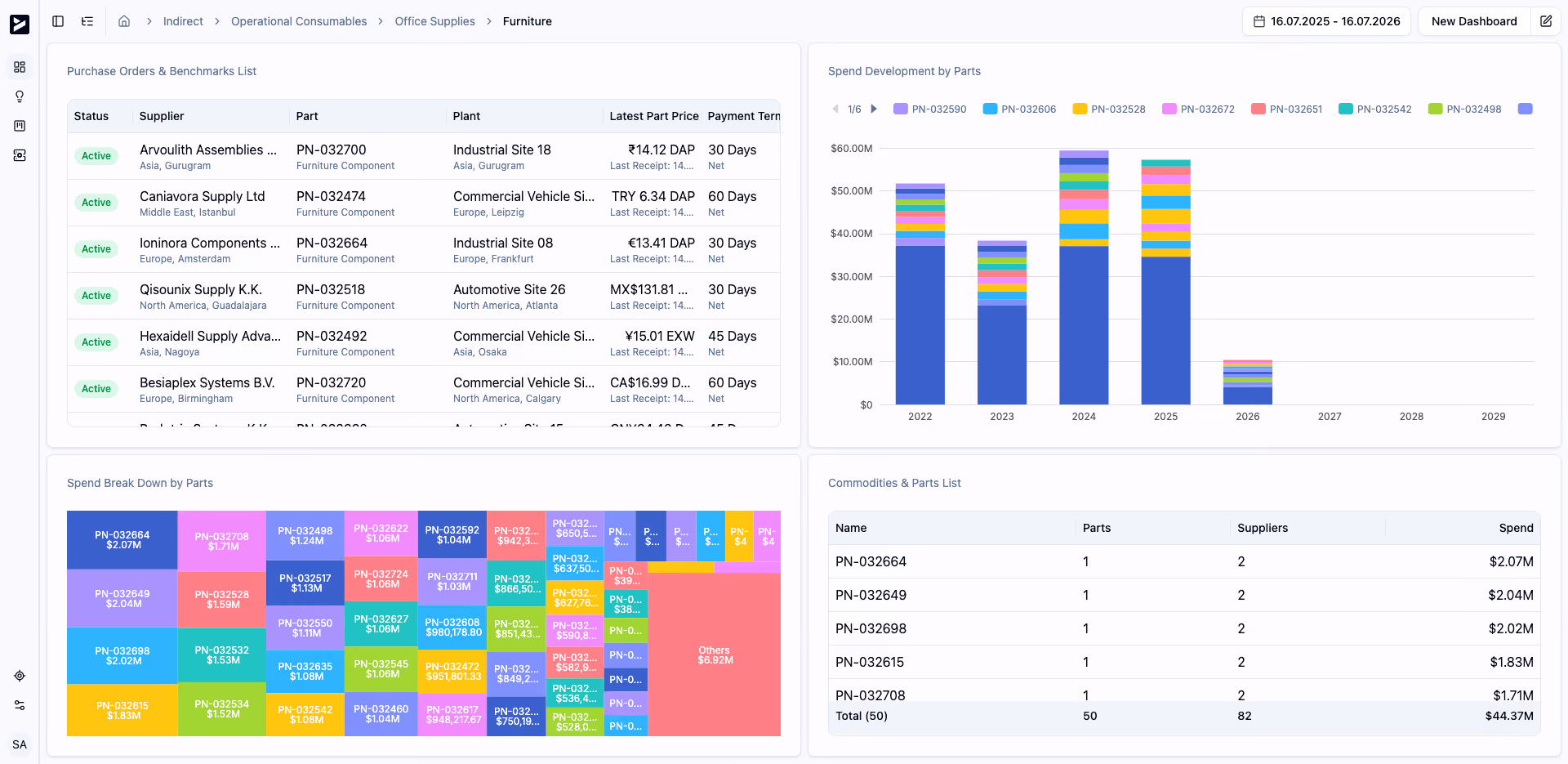
Task: Select PN-032517 treemap tile
Action: tap(305, 583)
